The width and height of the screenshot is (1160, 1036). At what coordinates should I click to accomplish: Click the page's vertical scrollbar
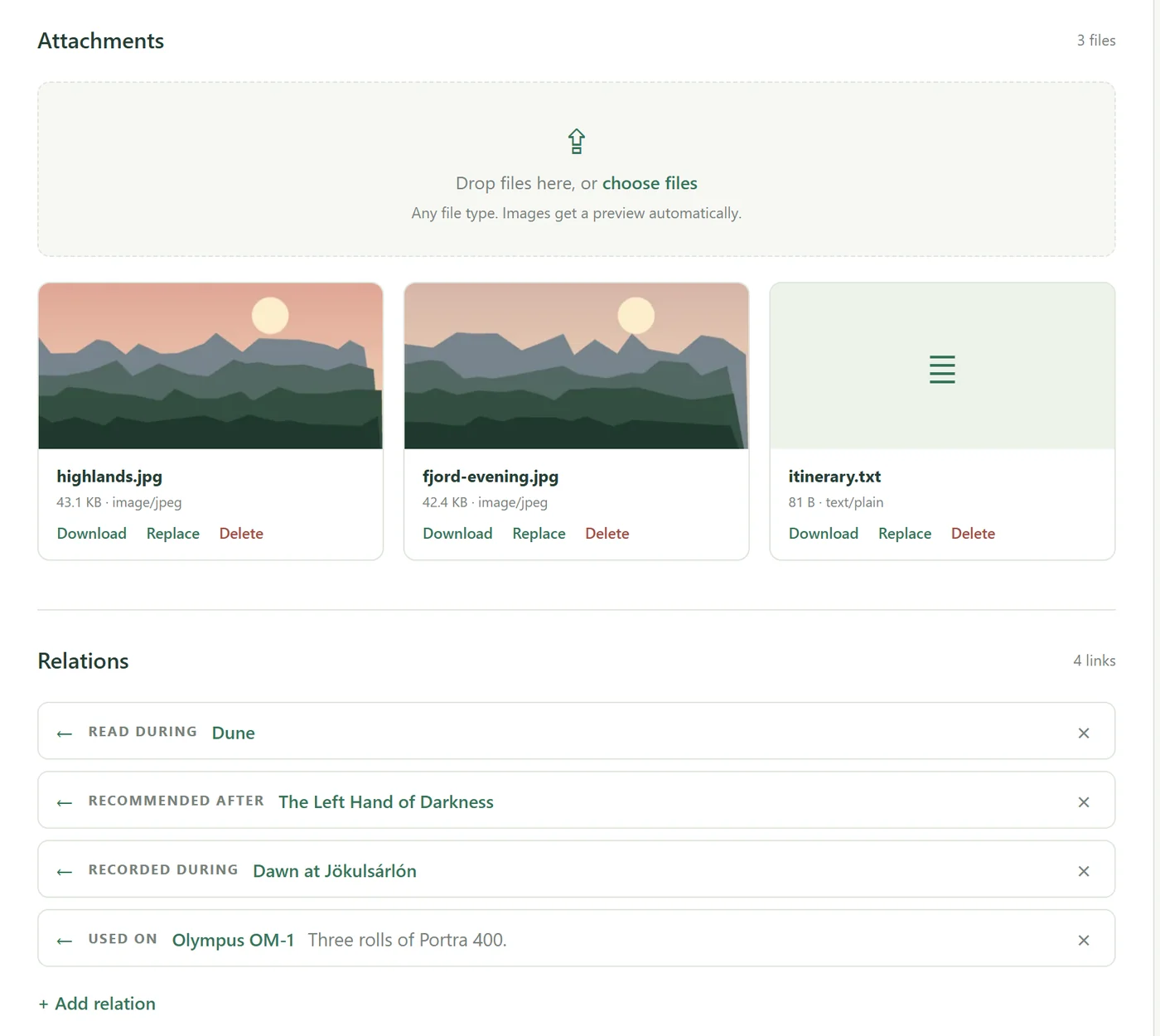(x=1157, y=518)
